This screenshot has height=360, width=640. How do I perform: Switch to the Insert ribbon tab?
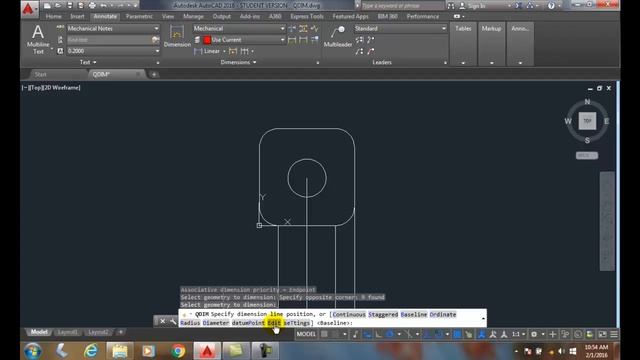pos(77,16)
